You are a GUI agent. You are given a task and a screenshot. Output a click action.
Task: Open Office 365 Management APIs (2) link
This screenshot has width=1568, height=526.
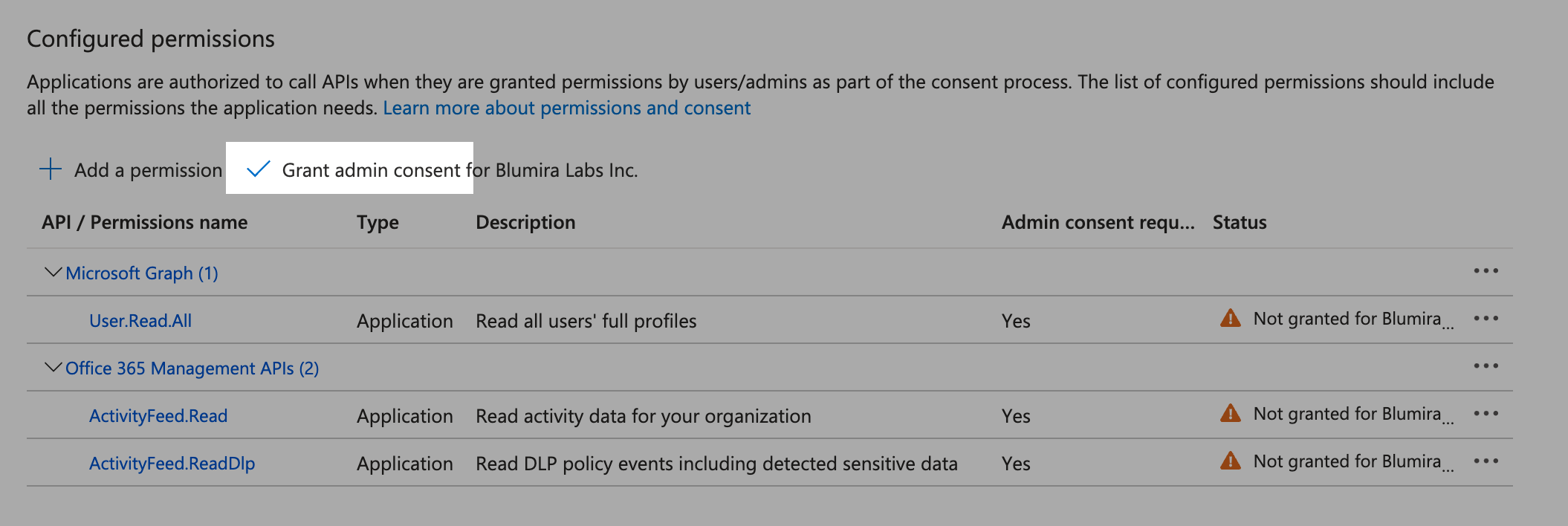click(x=192, y=368)
